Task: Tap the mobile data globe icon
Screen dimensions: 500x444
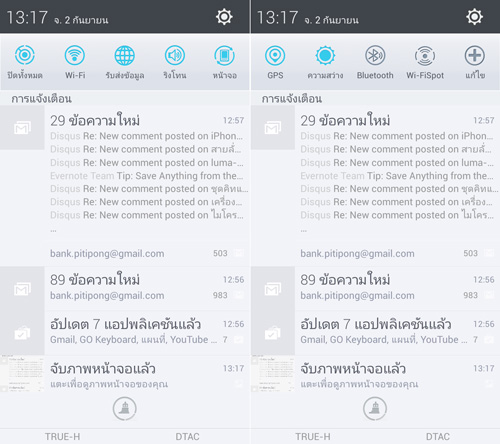Action: pyautogui.click(x=125, y=55)
